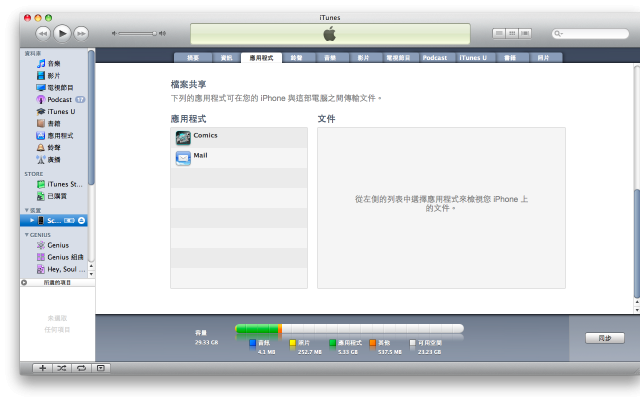Click the device battery indicator icon

click(x=69, y=220)
